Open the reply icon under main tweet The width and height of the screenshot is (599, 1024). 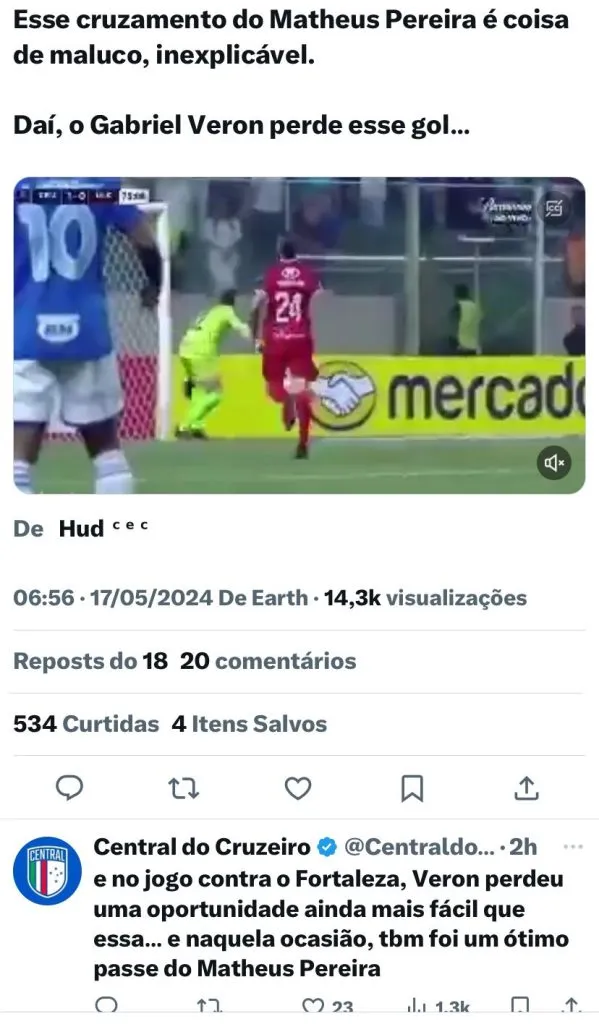69,788
